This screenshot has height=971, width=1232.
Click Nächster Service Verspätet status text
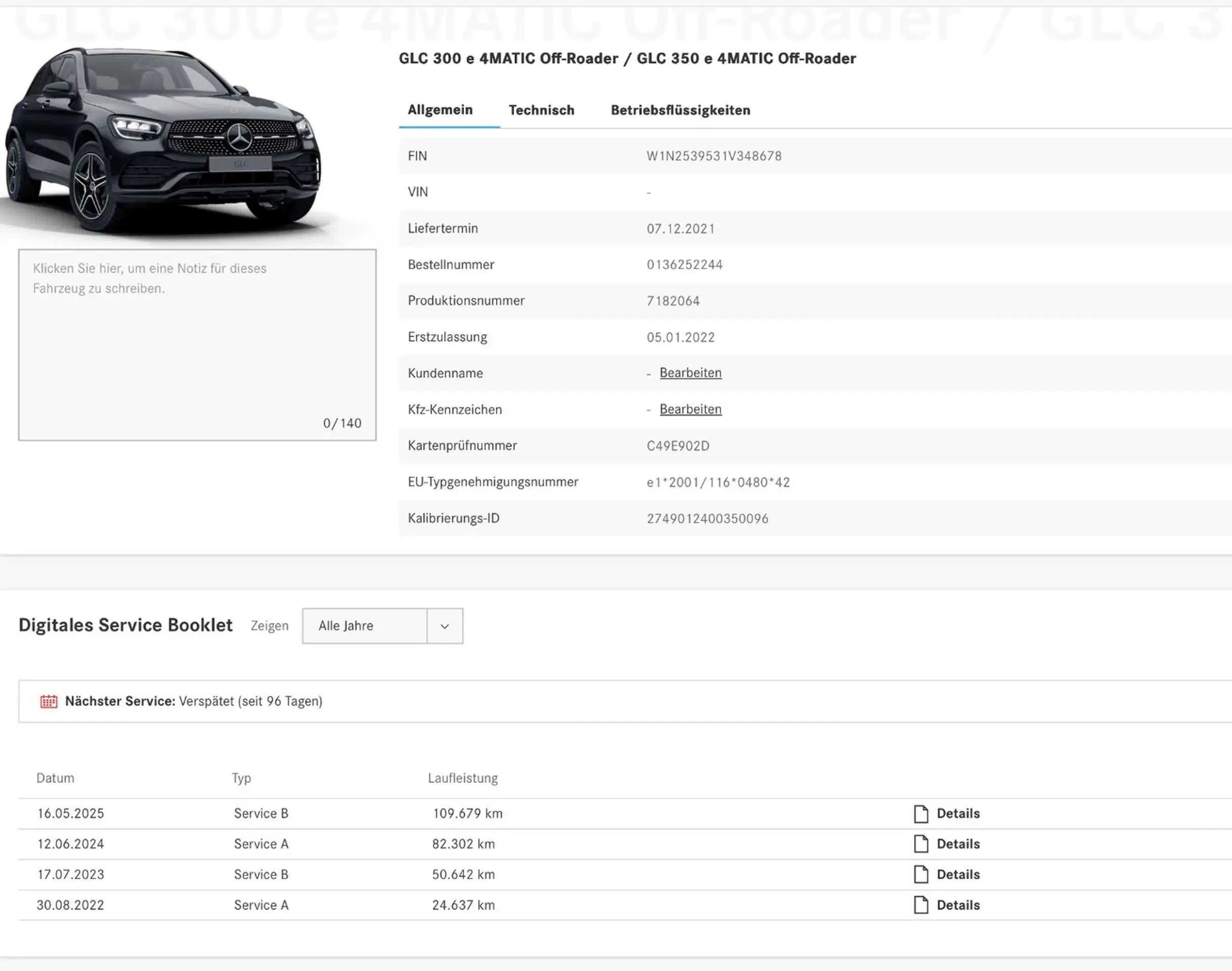click(193, 701)
